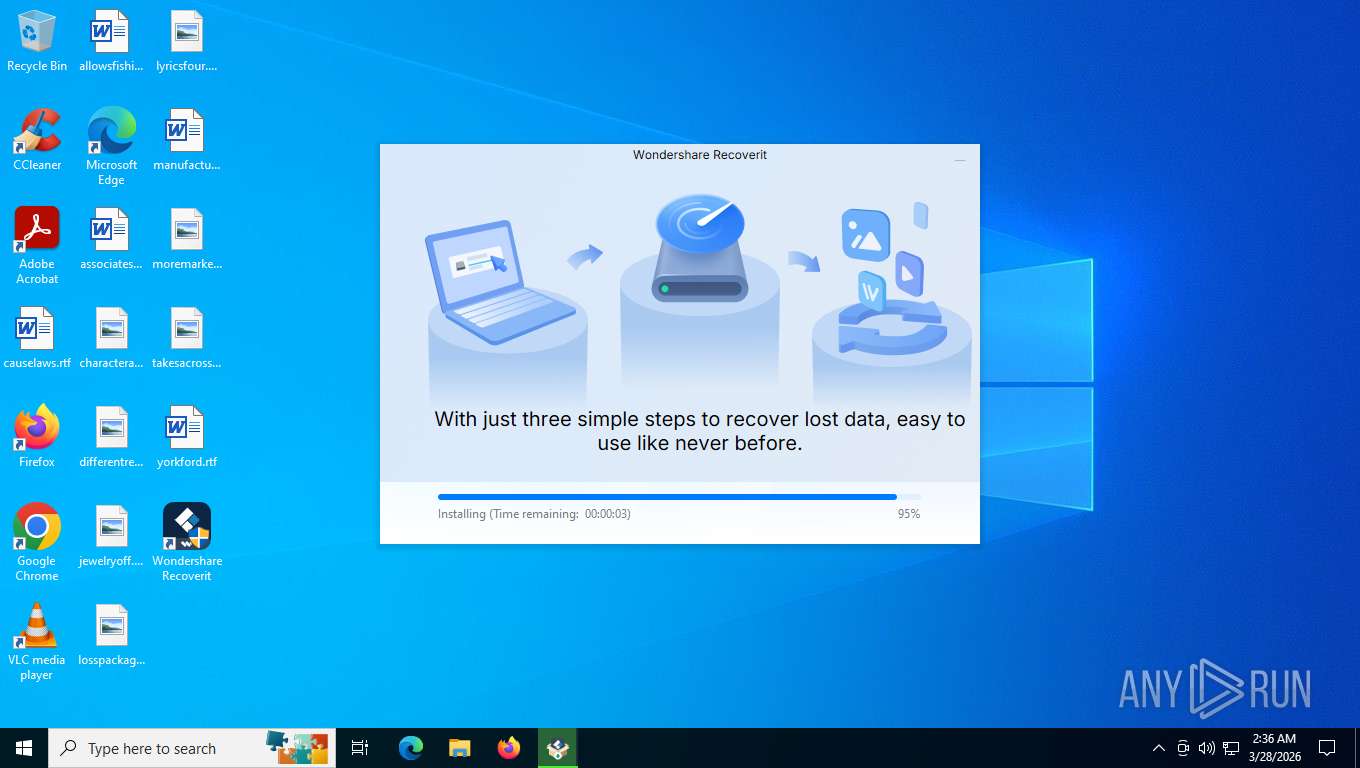
Task: Open Microsoft Edge from the taskbar
Action: [411, 748]
